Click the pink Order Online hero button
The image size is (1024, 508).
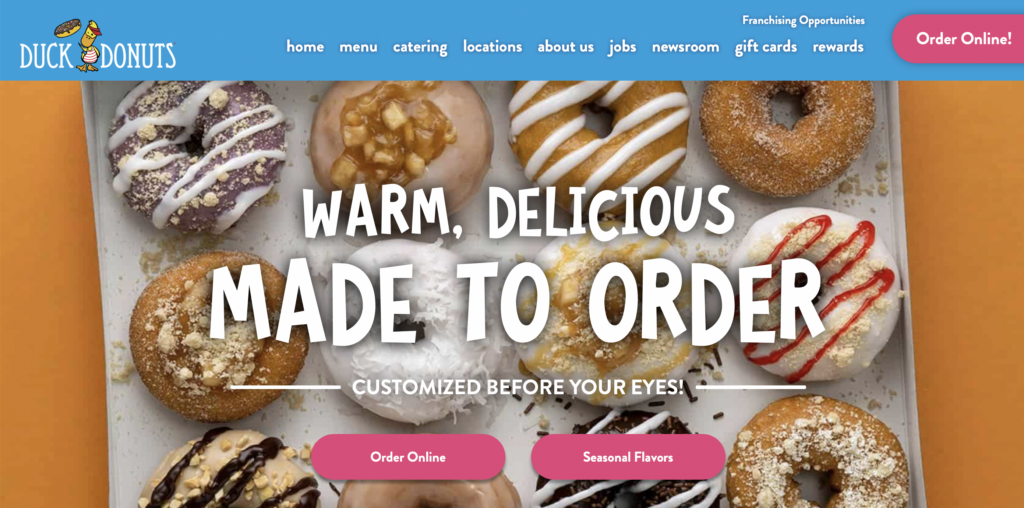tap(408, 457)
